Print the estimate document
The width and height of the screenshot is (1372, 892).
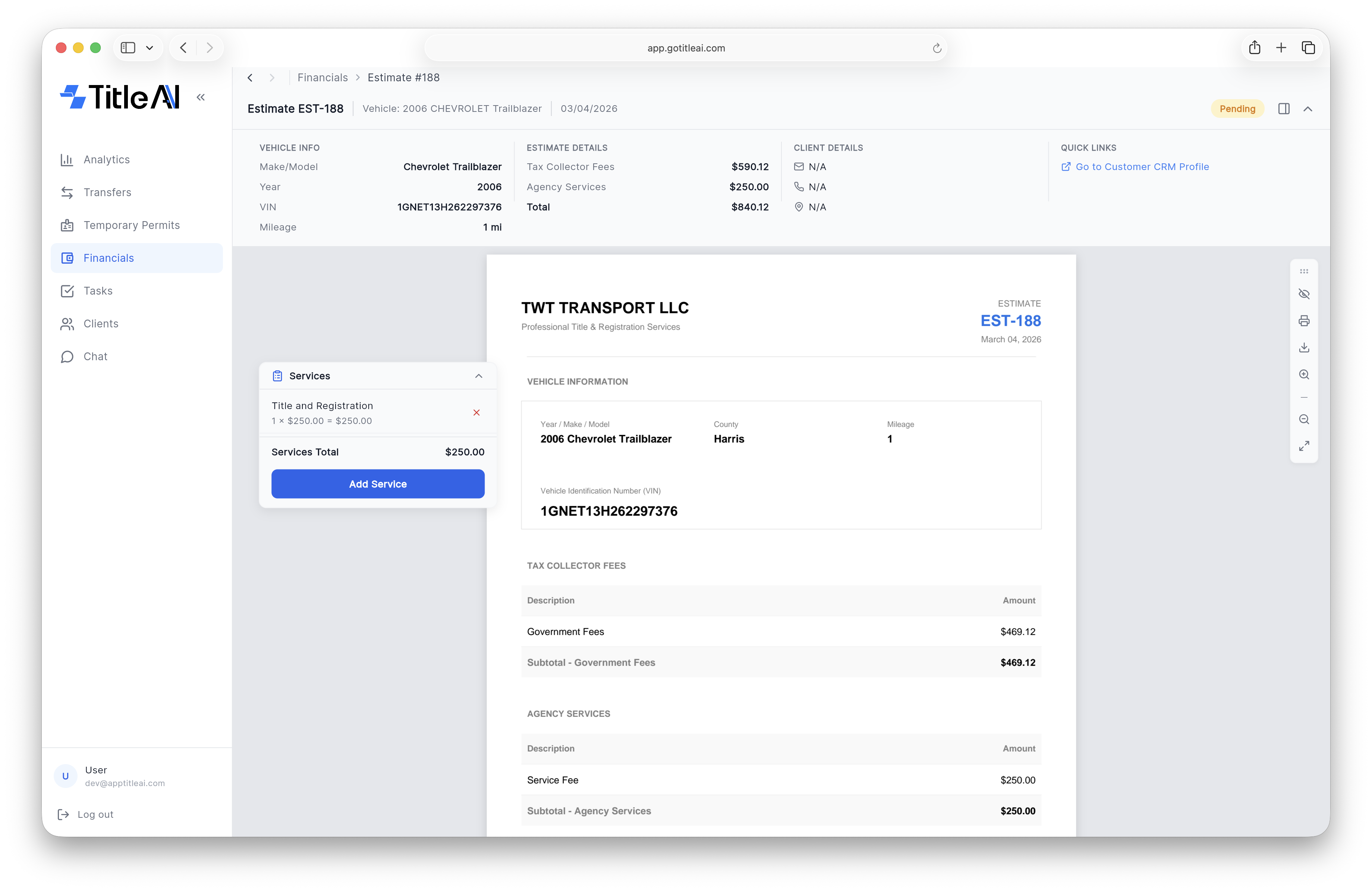pos(1304,321)
